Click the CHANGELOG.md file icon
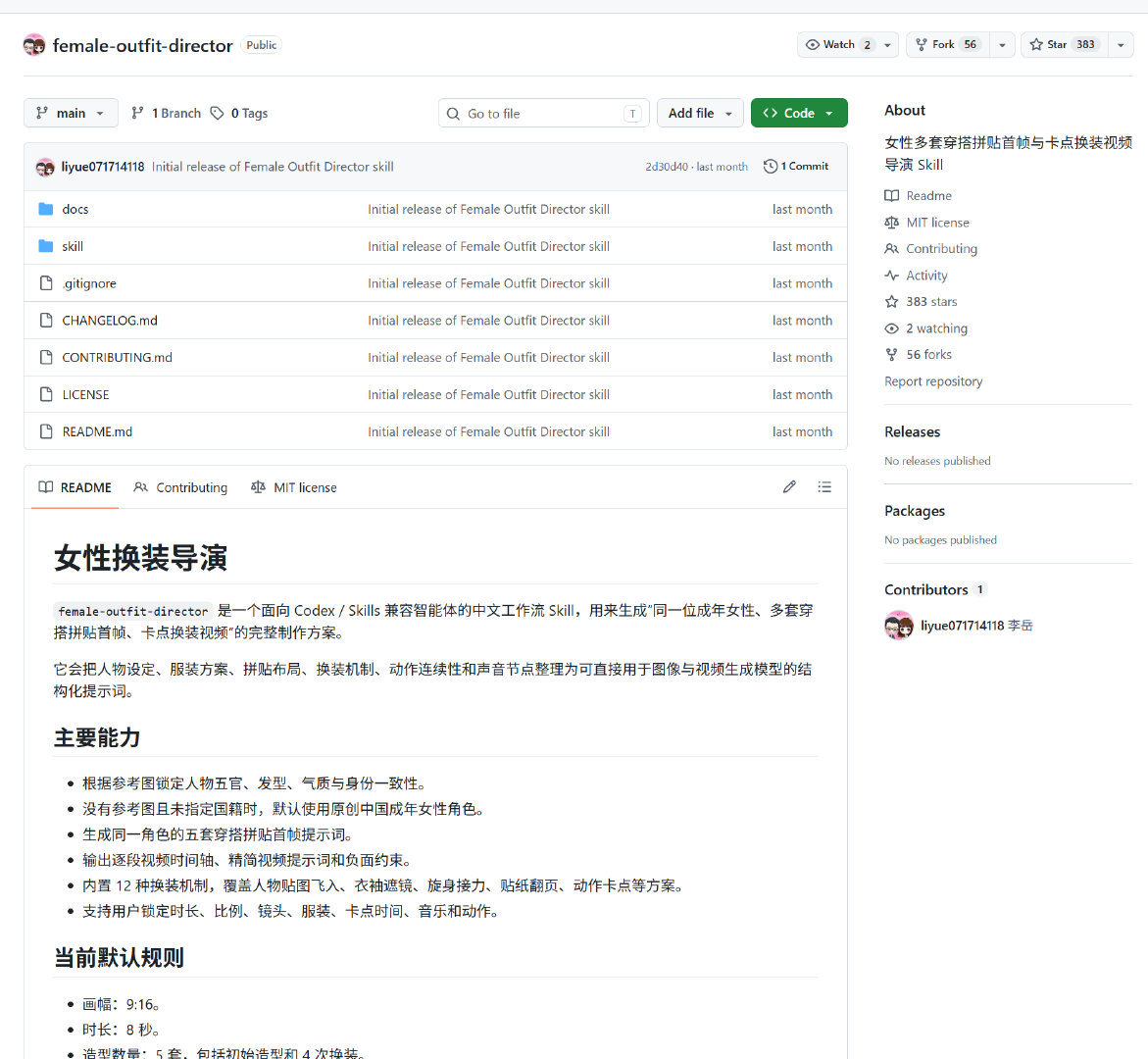Viewport: 1148px width, 1059px height. pyautogui.click(x=46, y=320)
